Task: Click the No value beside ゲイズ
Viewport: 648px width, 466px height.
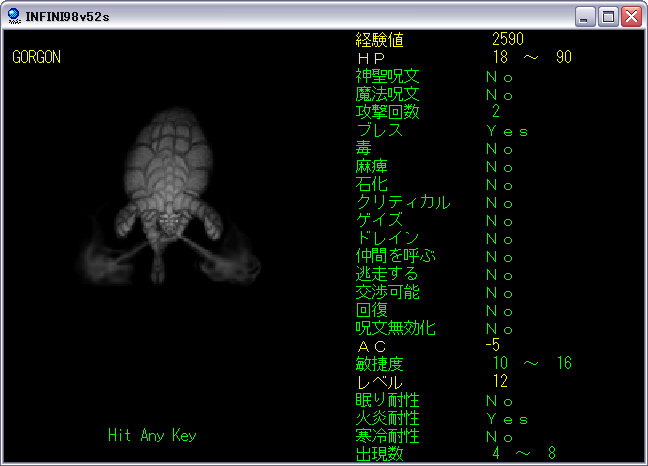Action: (499, 221)
